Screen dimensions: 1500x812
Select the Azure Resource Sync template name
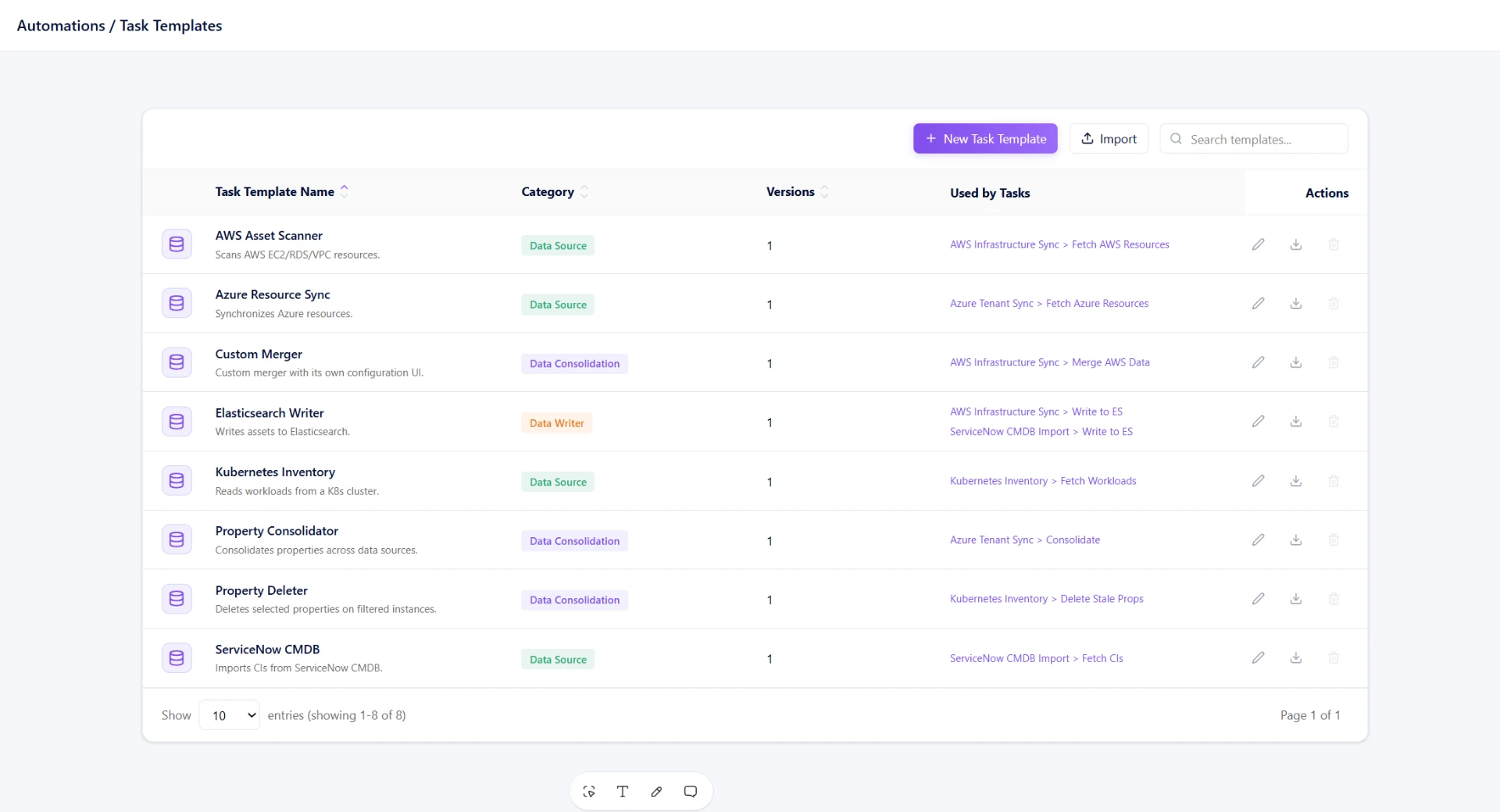(x=273, y=294)
